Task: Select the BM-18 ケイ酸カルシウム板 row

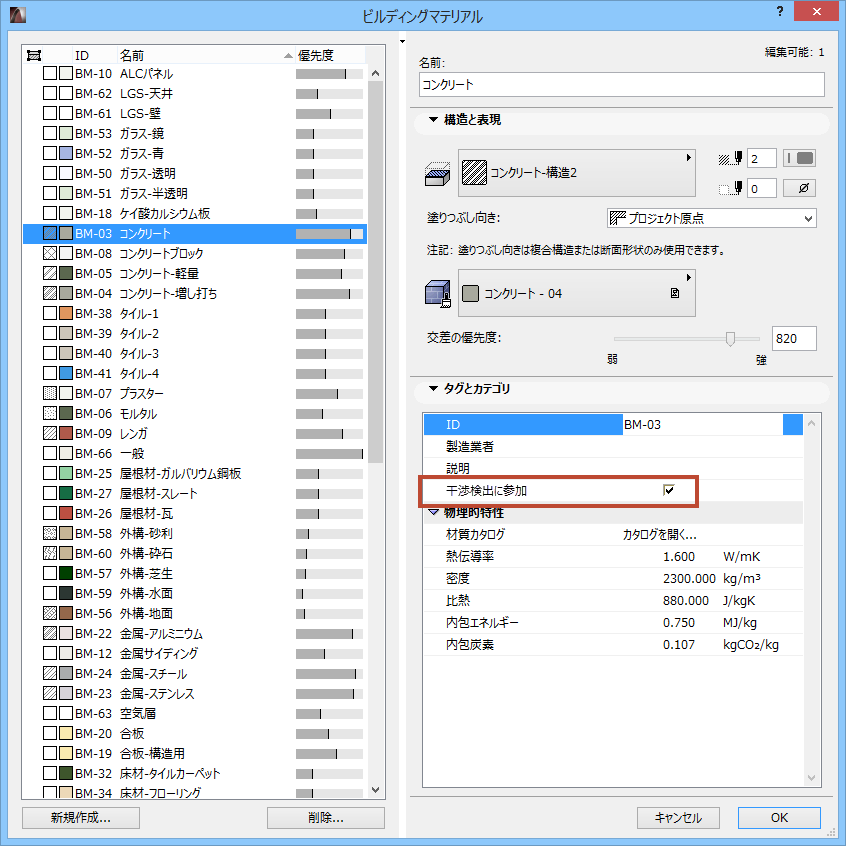Action: pos(195,213)
